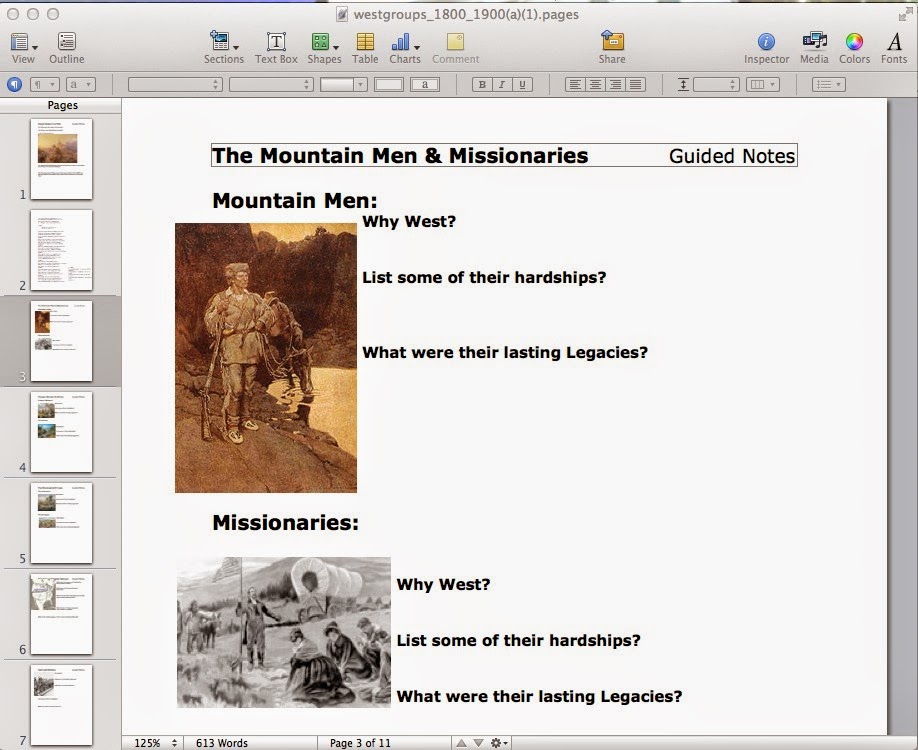Open the font family dropdown
Image resolution: width=918 pixels, height=750 pixels.
(175, 84)
